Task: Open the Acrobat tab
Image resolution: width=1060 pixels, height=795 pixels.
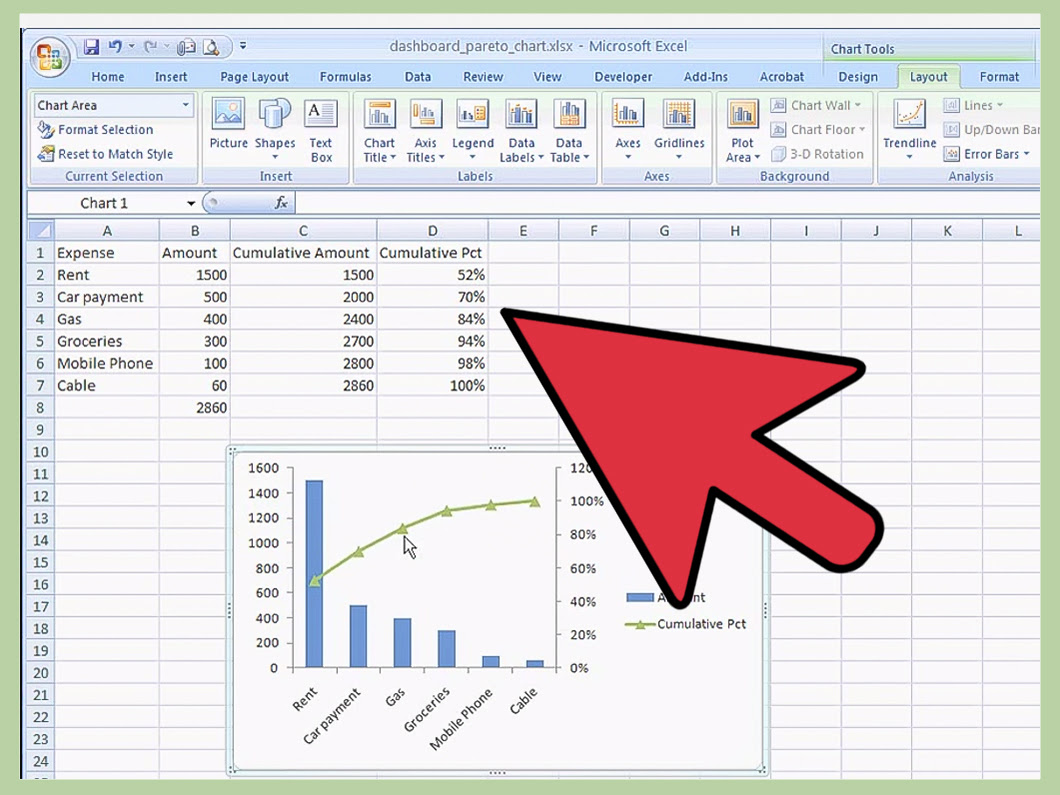Action: (x=781, y=77)
